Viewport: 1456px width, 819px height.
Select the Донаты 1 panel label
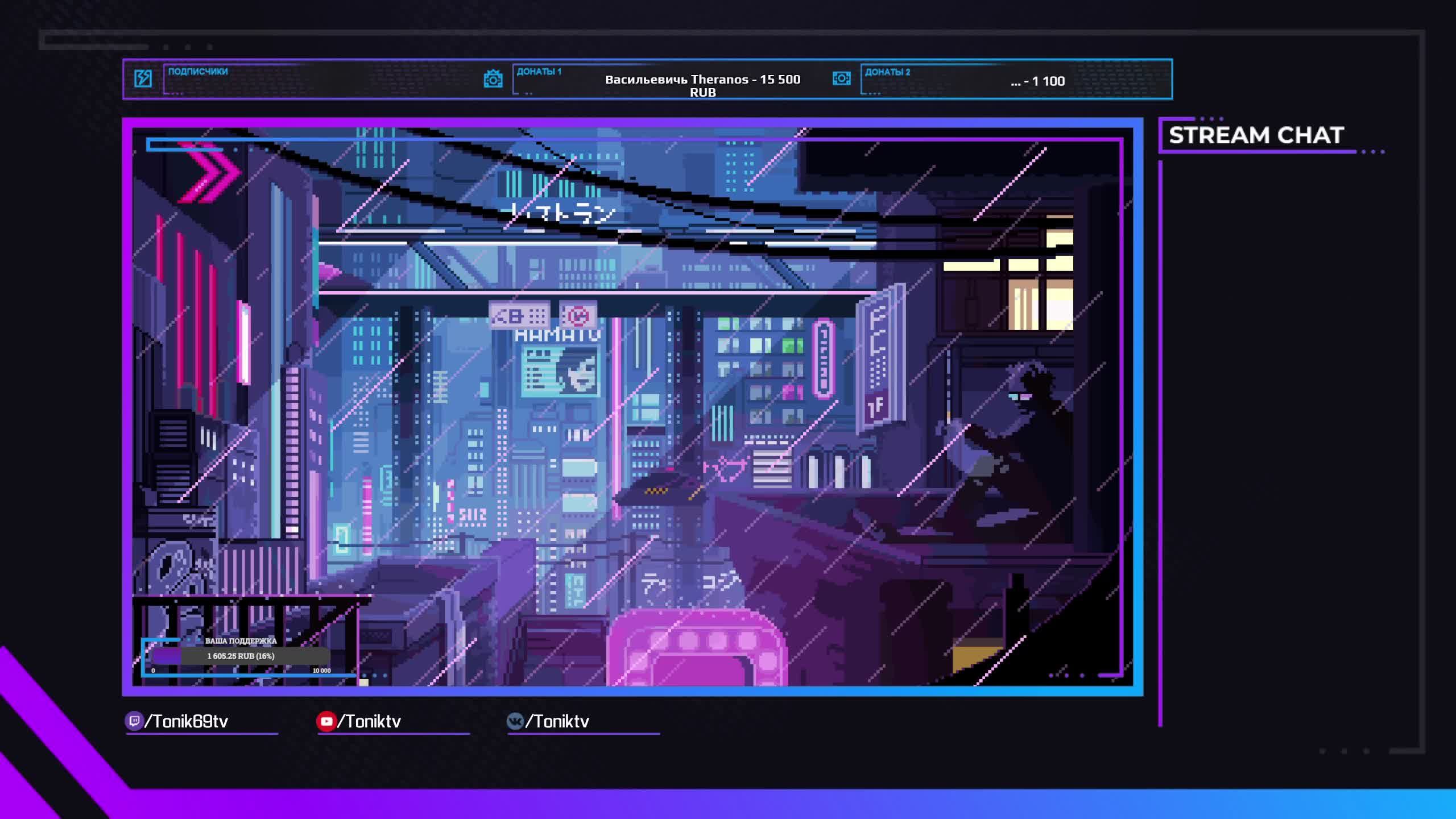pyautogui.click(x=539, y=72)
